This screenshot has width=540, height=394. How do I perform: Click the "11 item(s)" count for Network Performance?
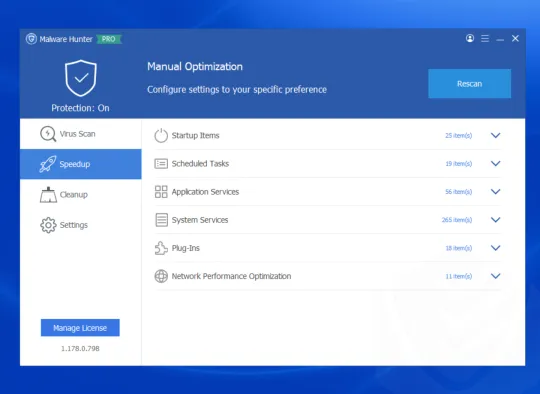[459, 277]
